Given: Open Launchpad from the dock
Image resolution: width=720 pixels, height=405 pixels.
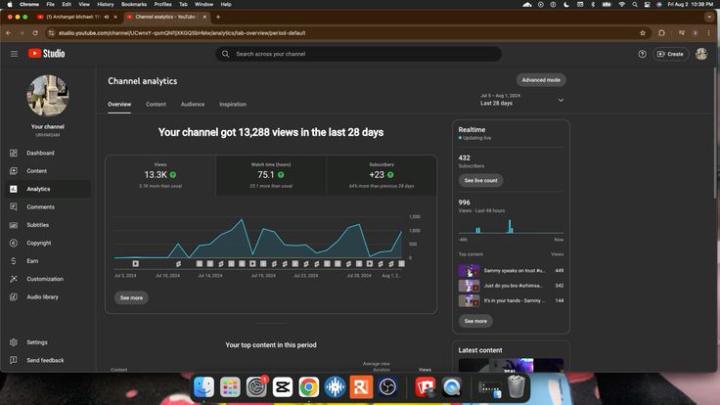Looking at the screenshot, I should point(230,387).
